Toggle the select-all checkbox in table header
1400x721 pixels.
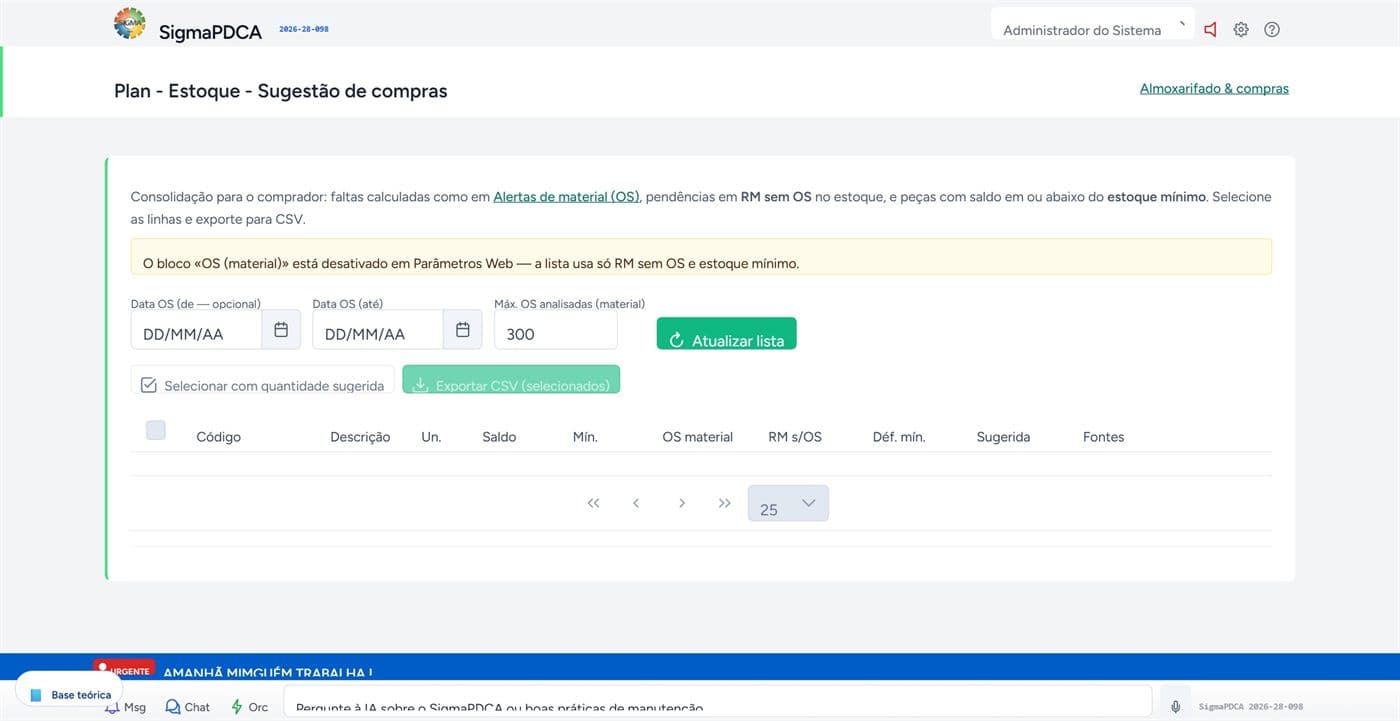(156, 430)
